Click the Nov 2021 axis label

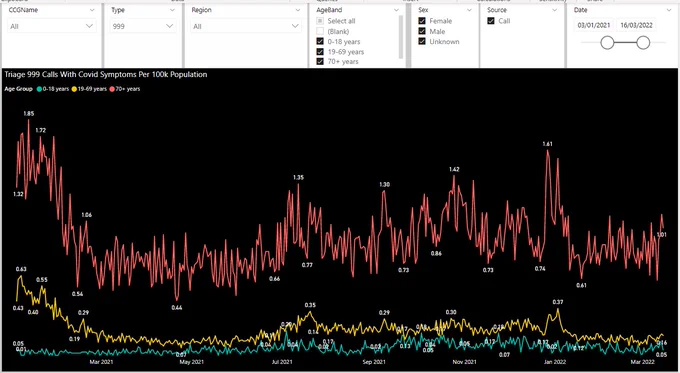tap(464, 362)
